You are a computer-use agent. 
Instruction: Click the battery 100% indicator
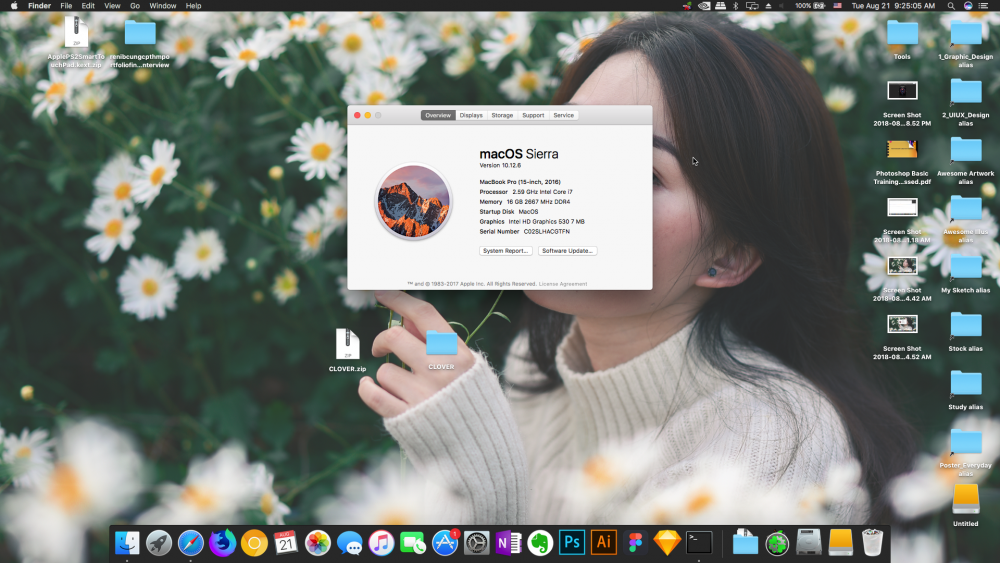[x=810, y=6]
